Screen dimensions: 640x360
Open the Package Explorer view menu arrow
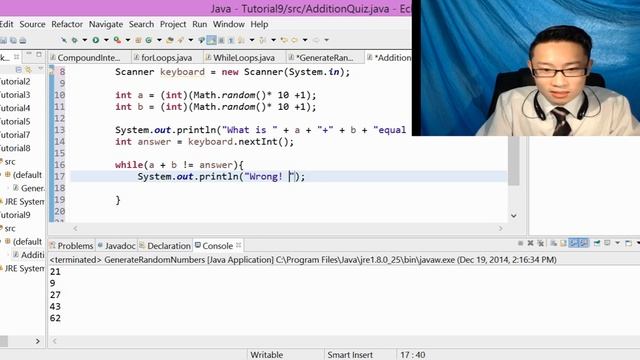click(40, 69)
